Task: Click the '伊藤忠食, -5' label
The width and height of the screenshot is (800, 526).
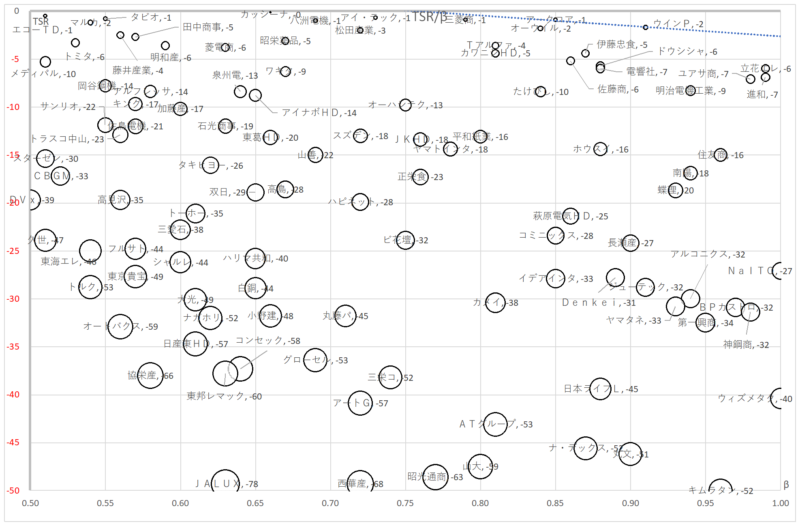Action: pyautogui.click(x=622, y=45)
